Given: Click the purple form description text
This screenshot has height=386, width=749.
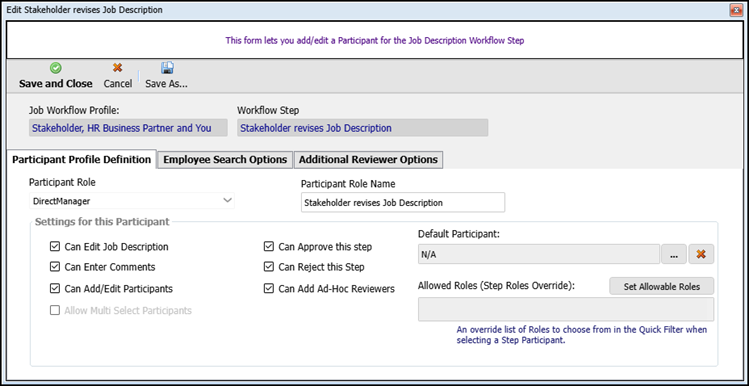Looking at the screenshot, I should (374, 41).
